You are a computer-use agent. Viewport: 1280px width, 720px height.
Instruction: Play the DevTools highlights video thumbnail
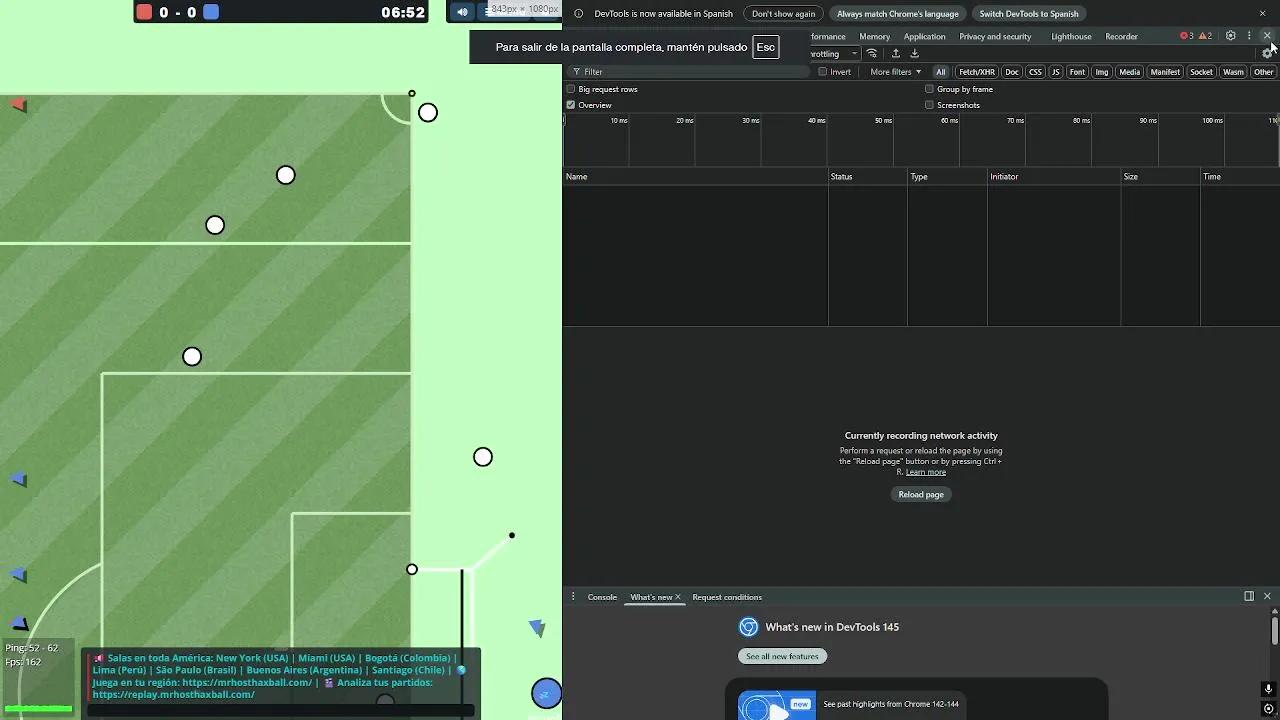point(777,706)
